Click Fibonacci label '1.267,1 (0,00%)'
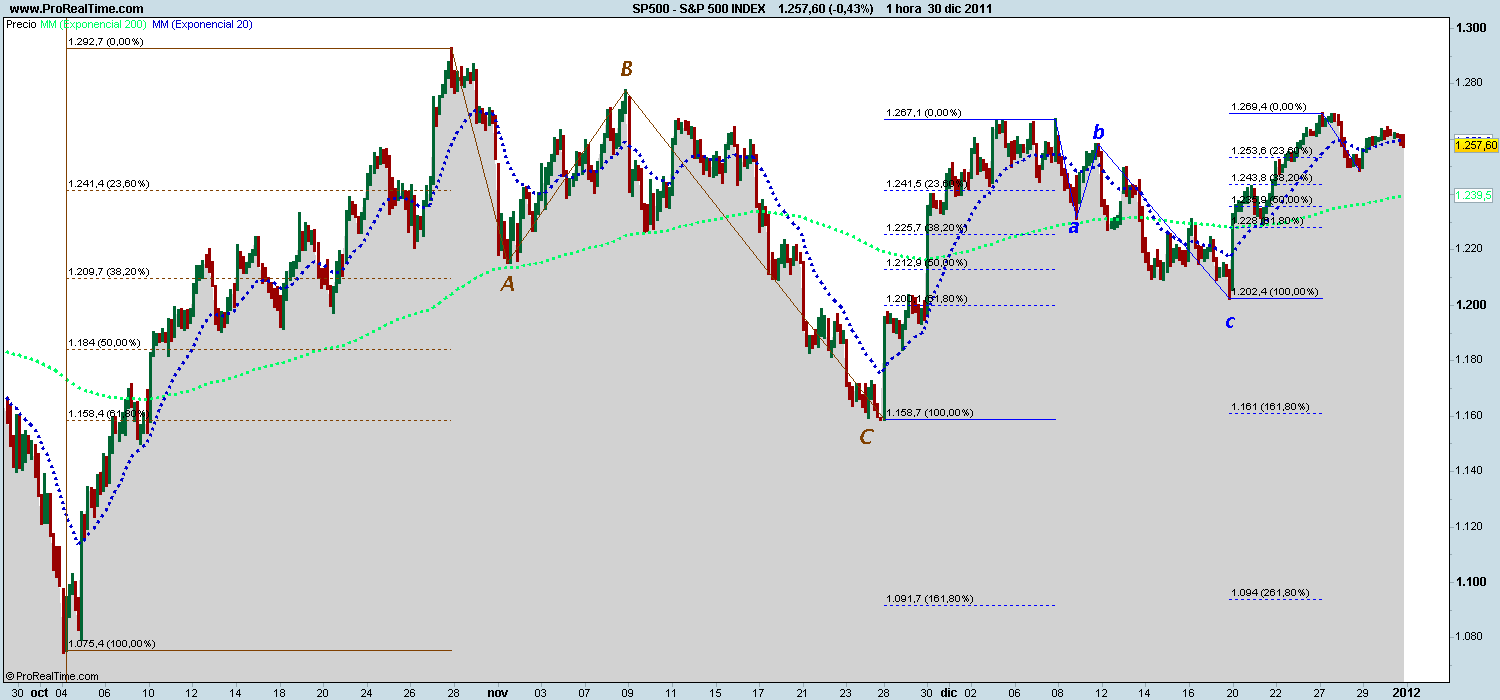This screenshot has height=700, width=1500. 923,113
